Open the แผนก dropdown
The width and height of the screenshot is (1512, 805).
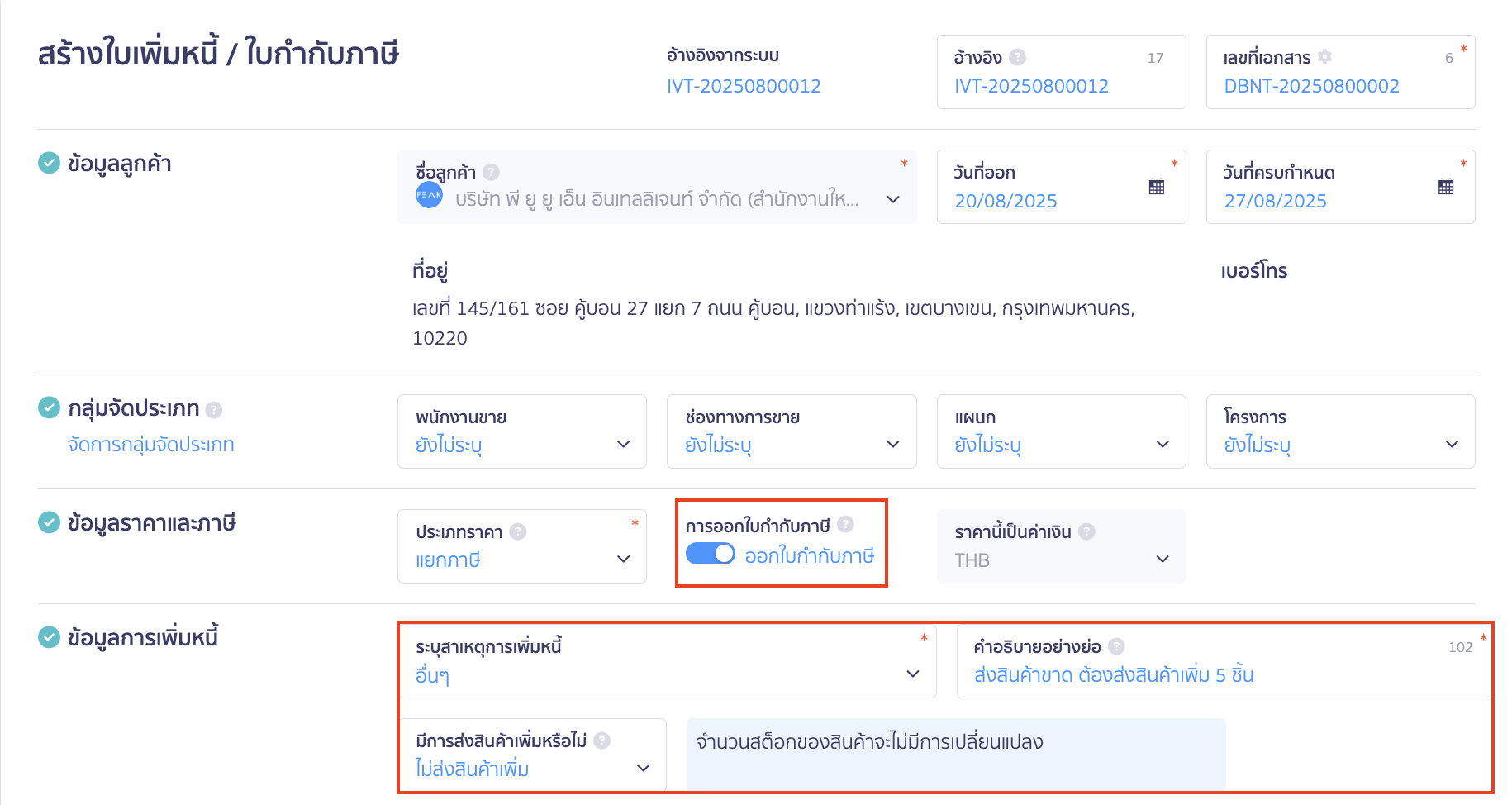(1163, 444)
